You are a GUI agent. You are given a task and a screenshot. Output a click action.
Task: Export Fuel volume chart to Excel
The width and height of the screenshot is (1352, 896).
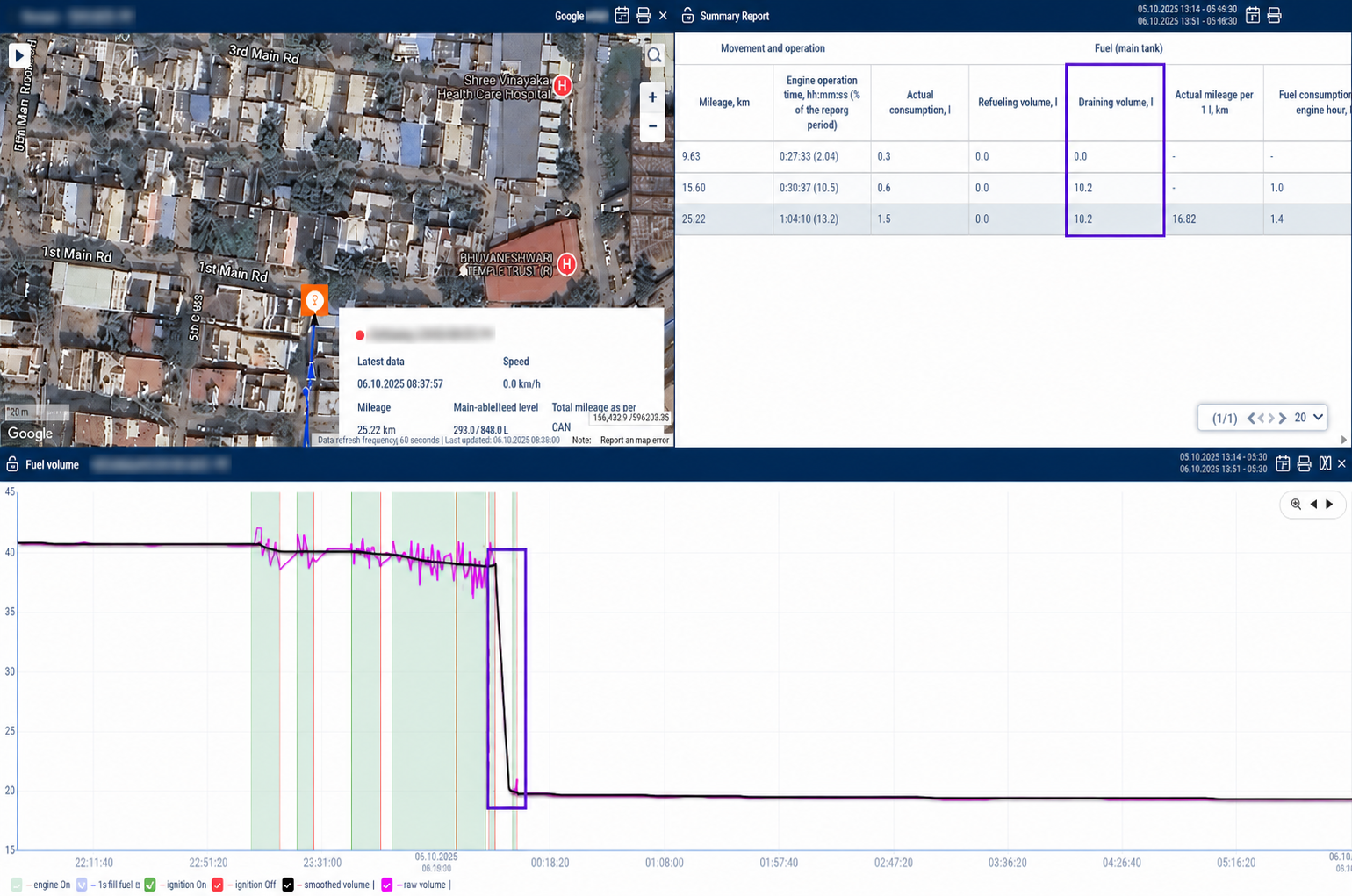click(x=1325, y=463)
